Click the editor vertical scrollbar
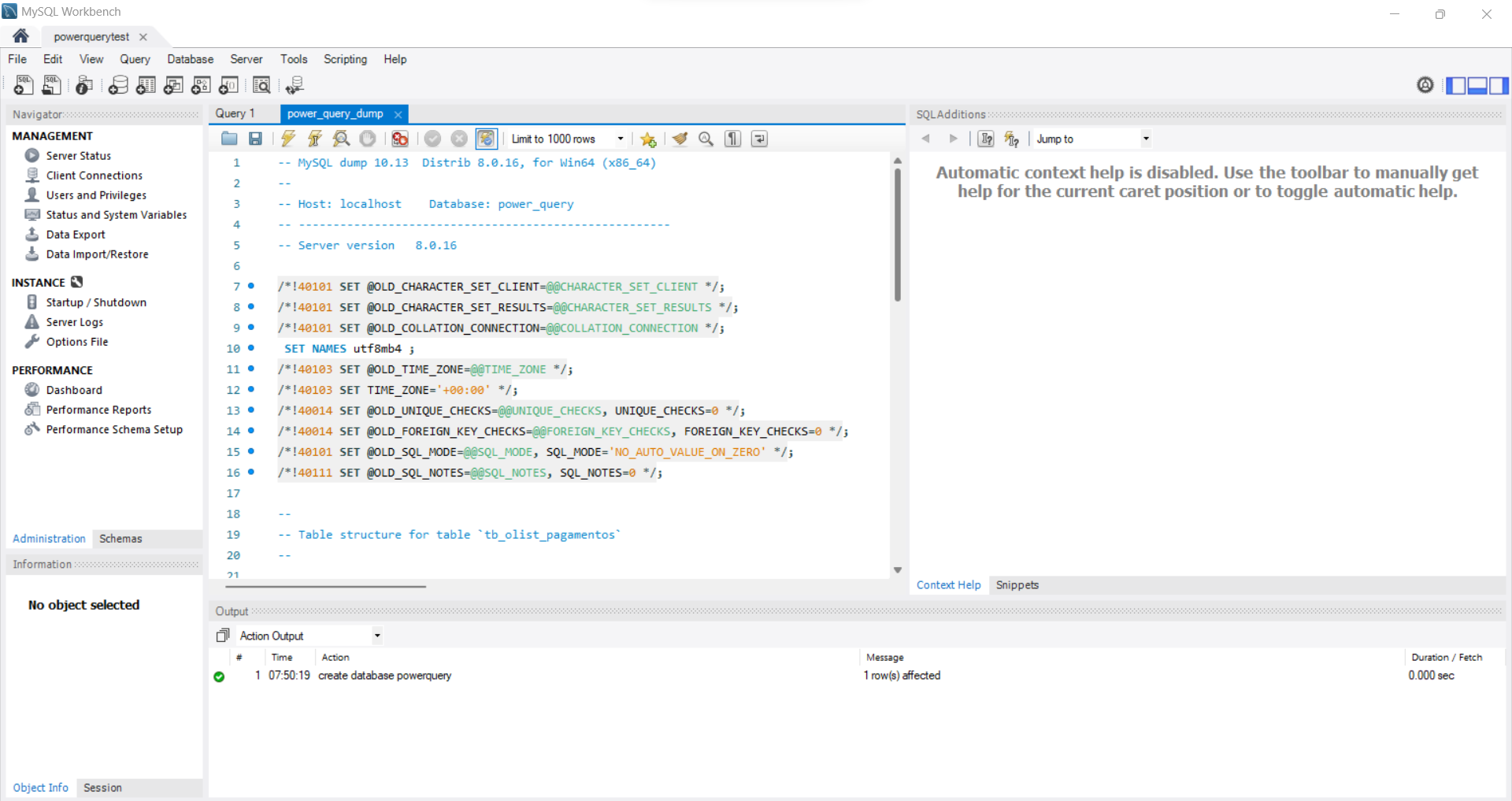This screenshot has height=801, width=1512. coord(898,233)
